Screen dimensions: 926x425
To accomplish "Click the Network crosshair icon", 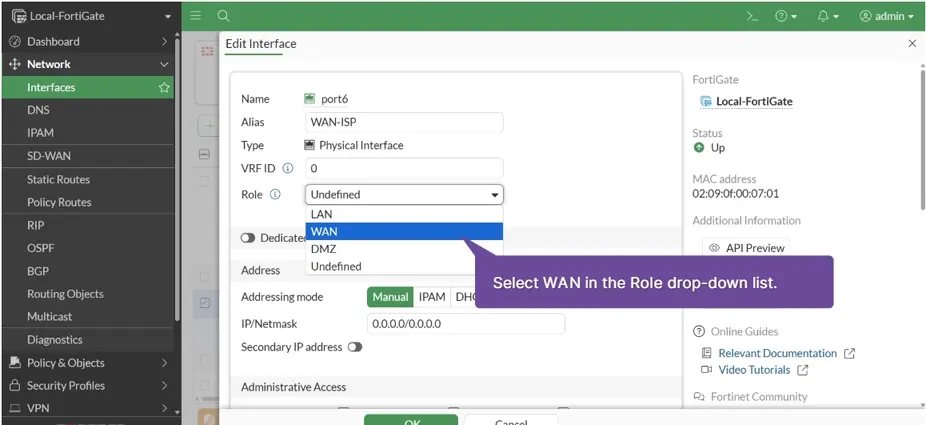I will [x=15, y=64].
